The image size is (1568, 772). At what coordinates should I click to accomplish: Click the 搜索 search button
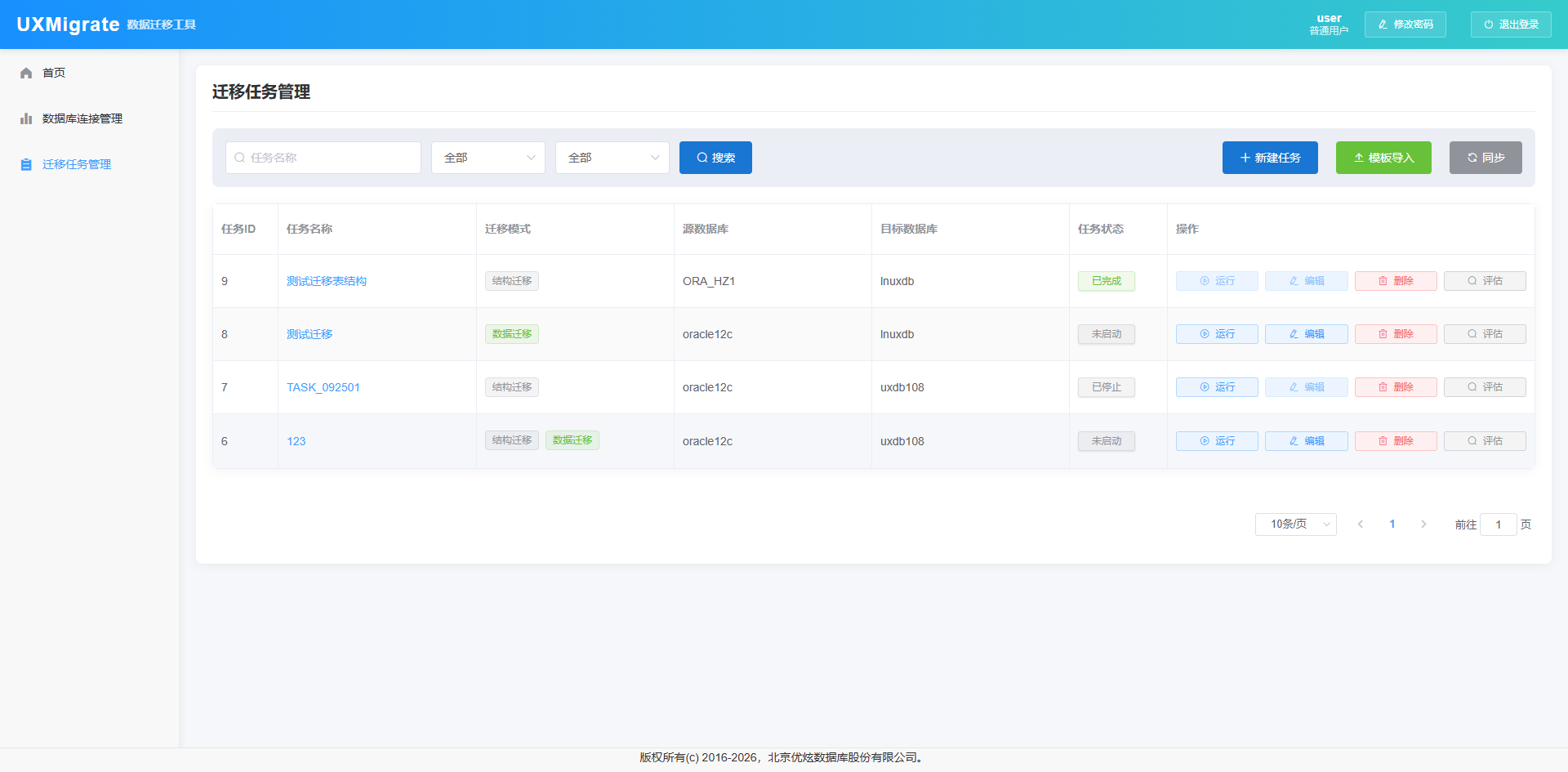point(715,158)
